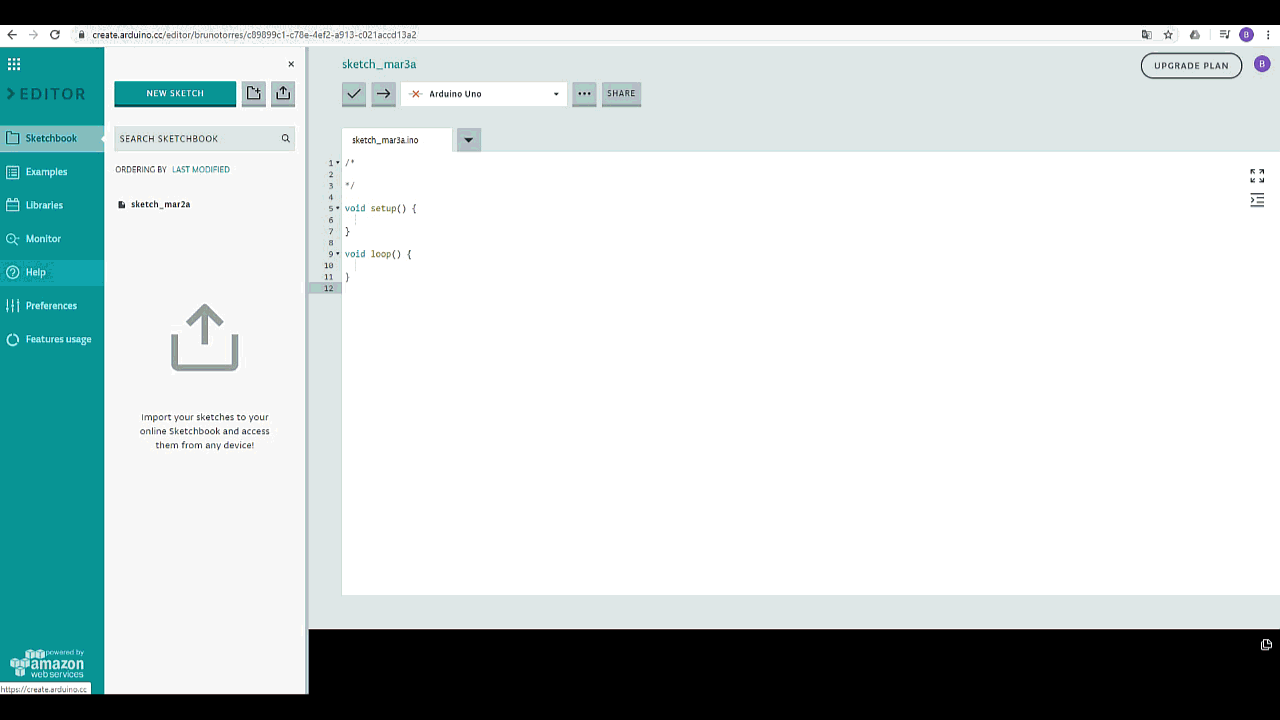The image size is (1280, 720).
Task: Open the Arduino Uno board dropdown
Action: click(x=485, y=94)
